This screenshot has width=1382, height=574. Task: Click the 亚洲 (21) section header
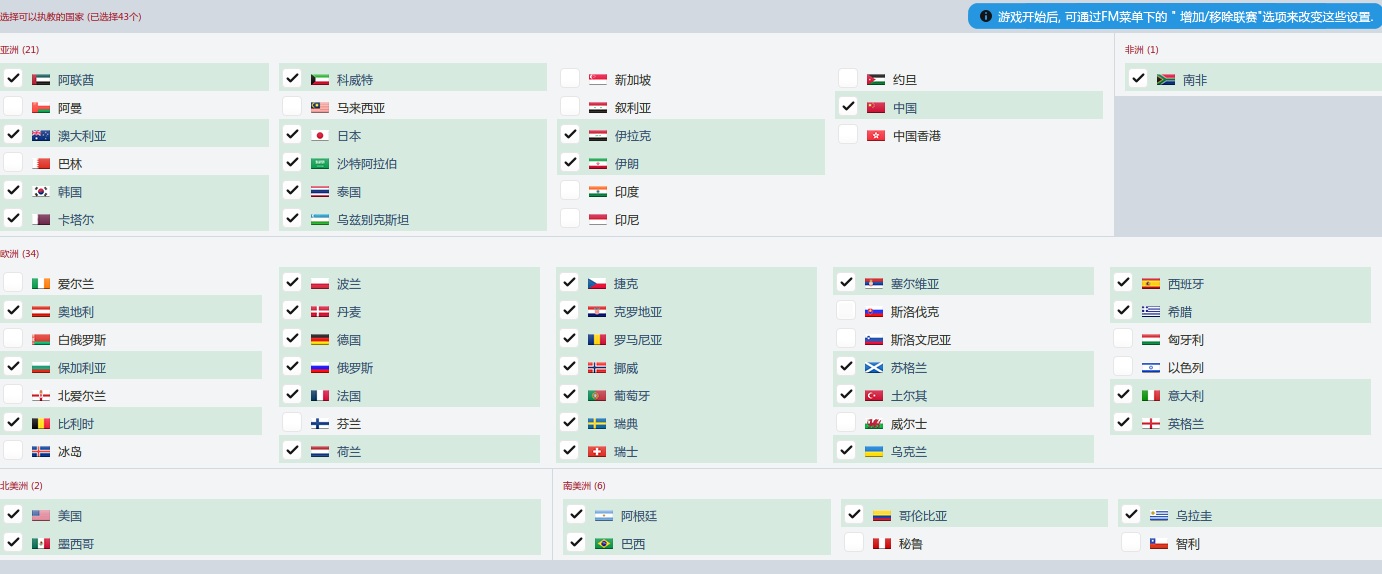(x=20, y=50)
